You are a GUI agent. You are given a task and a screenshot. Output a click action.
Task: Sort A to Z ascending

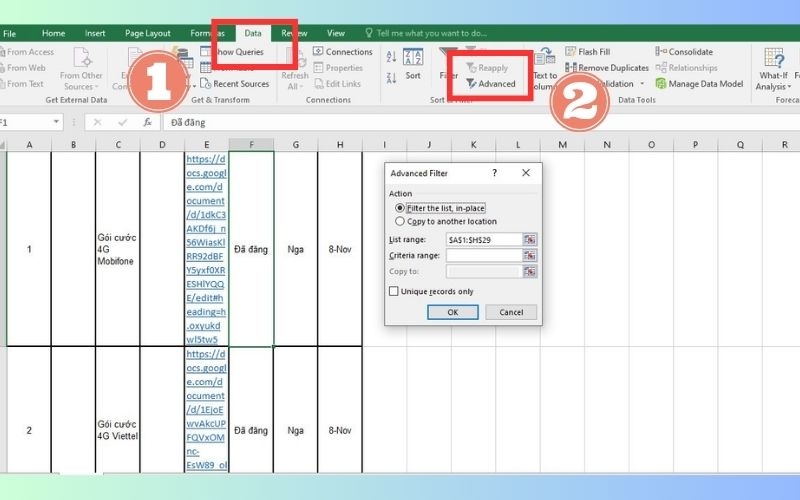391,56
